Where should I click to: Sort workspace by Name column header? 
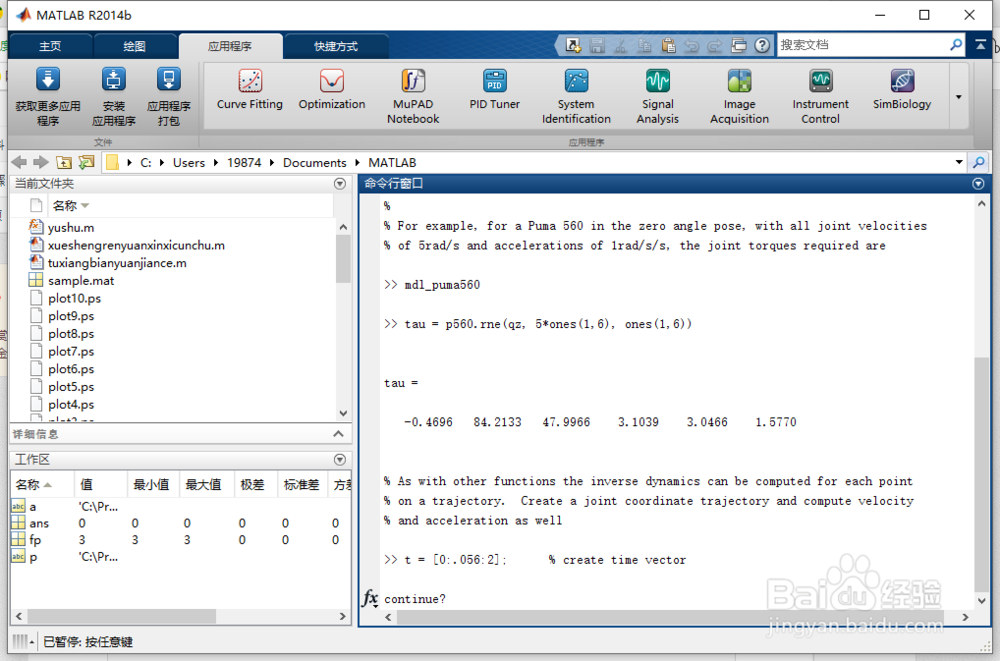(x=42, y=485)
